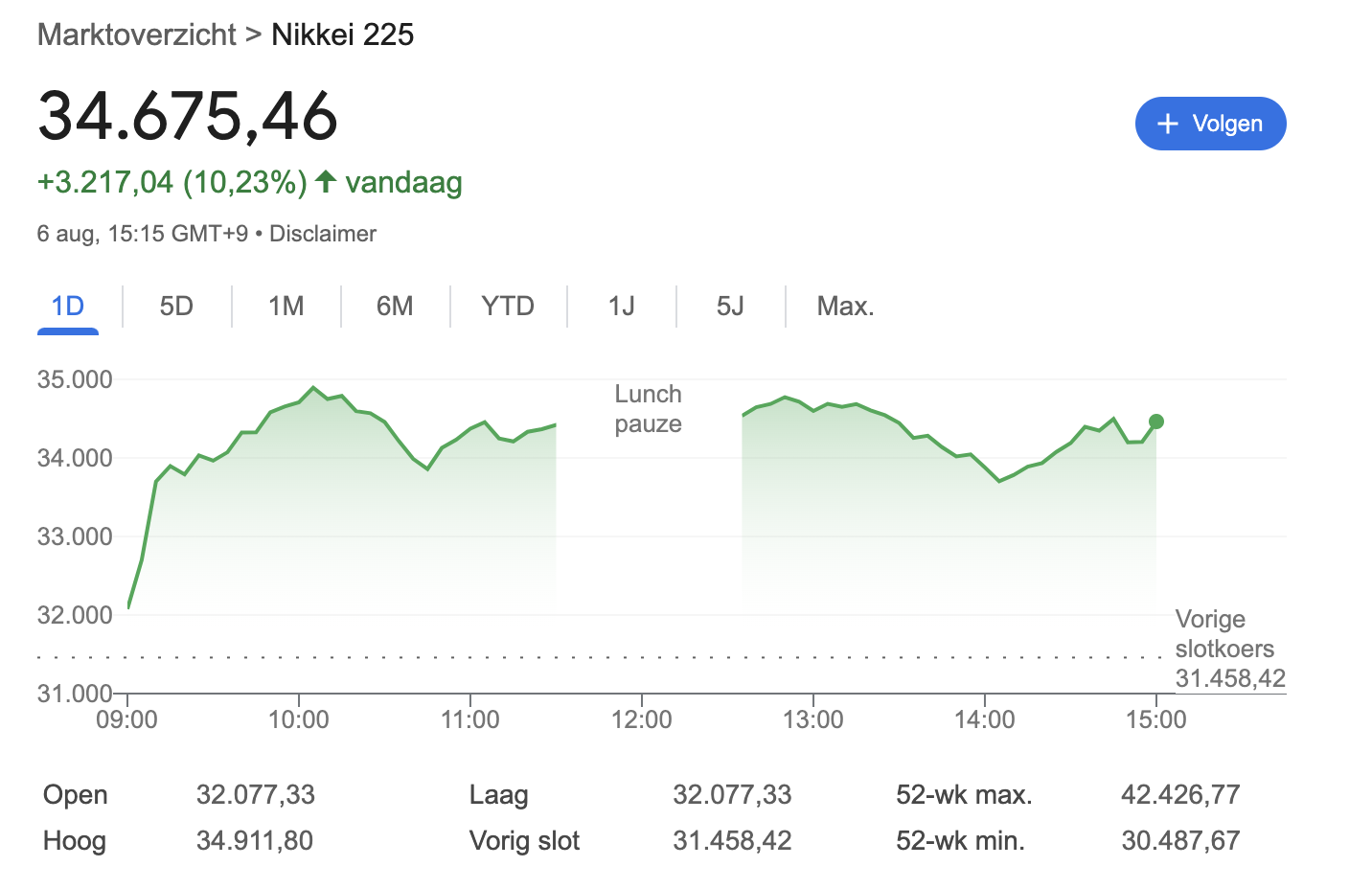Switch to the 5D time range tab

coord(176,307)
